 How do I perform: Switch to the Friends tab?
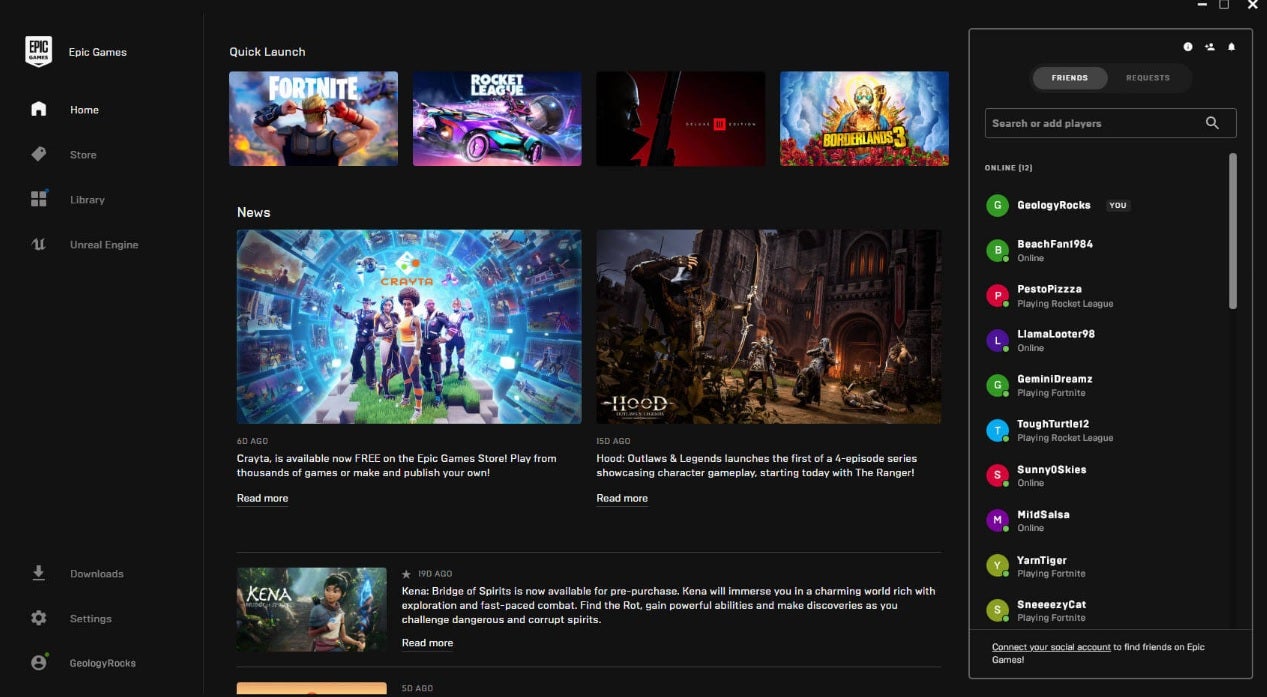[x=1069, y=77]
